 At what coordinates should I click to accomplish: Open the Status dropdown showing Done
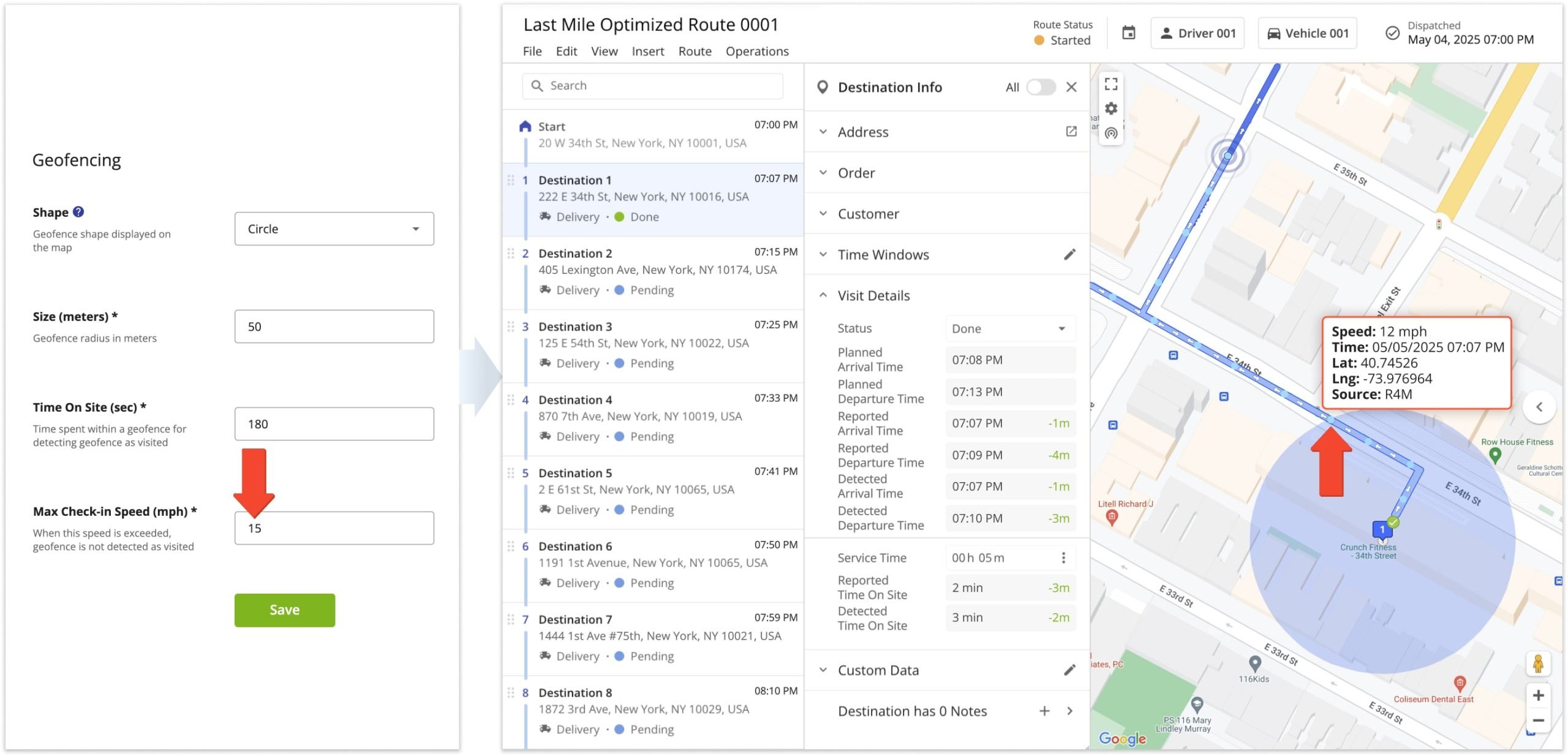pyautogui.click(x=1010, y=328)
